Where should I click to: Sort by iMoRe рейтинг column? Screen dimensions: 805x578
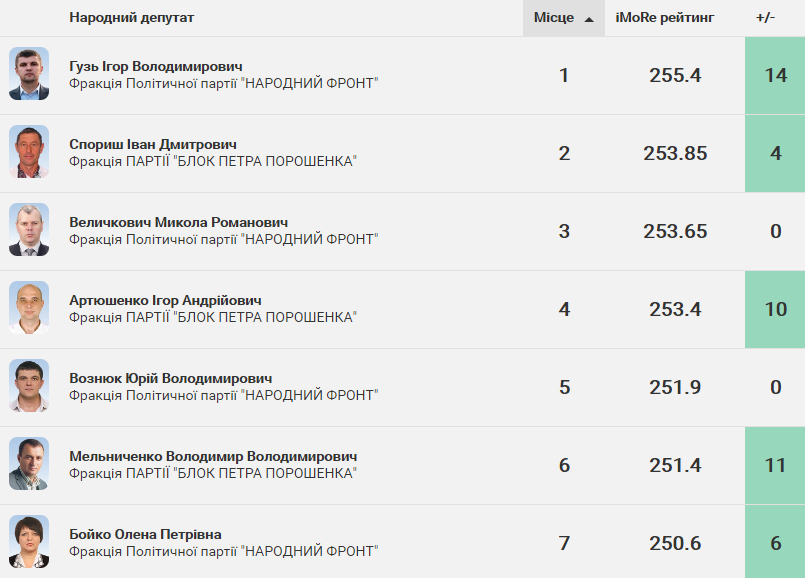point(664,17)
